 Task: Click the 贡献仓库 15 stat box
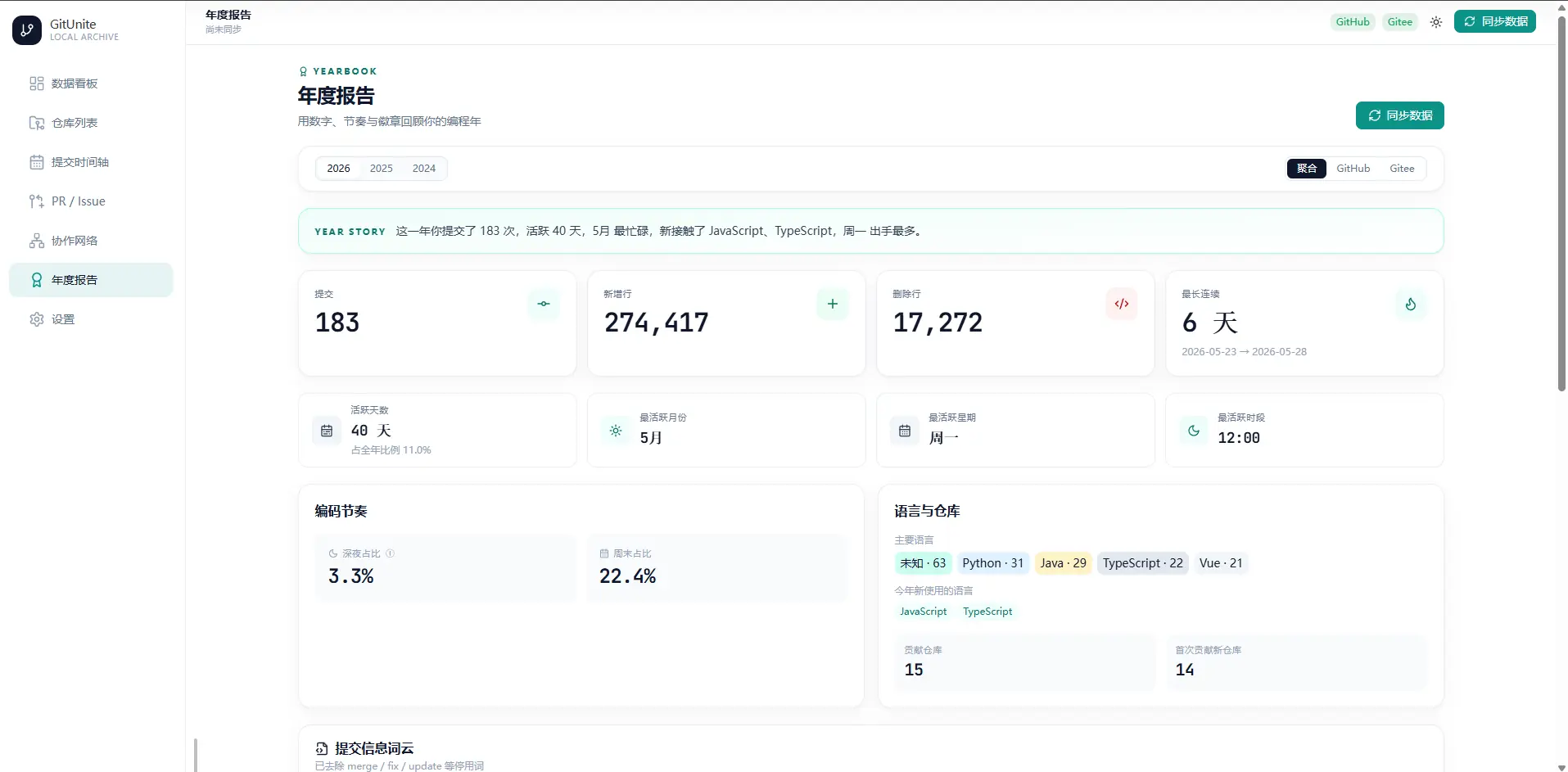tap(1025, 662)
